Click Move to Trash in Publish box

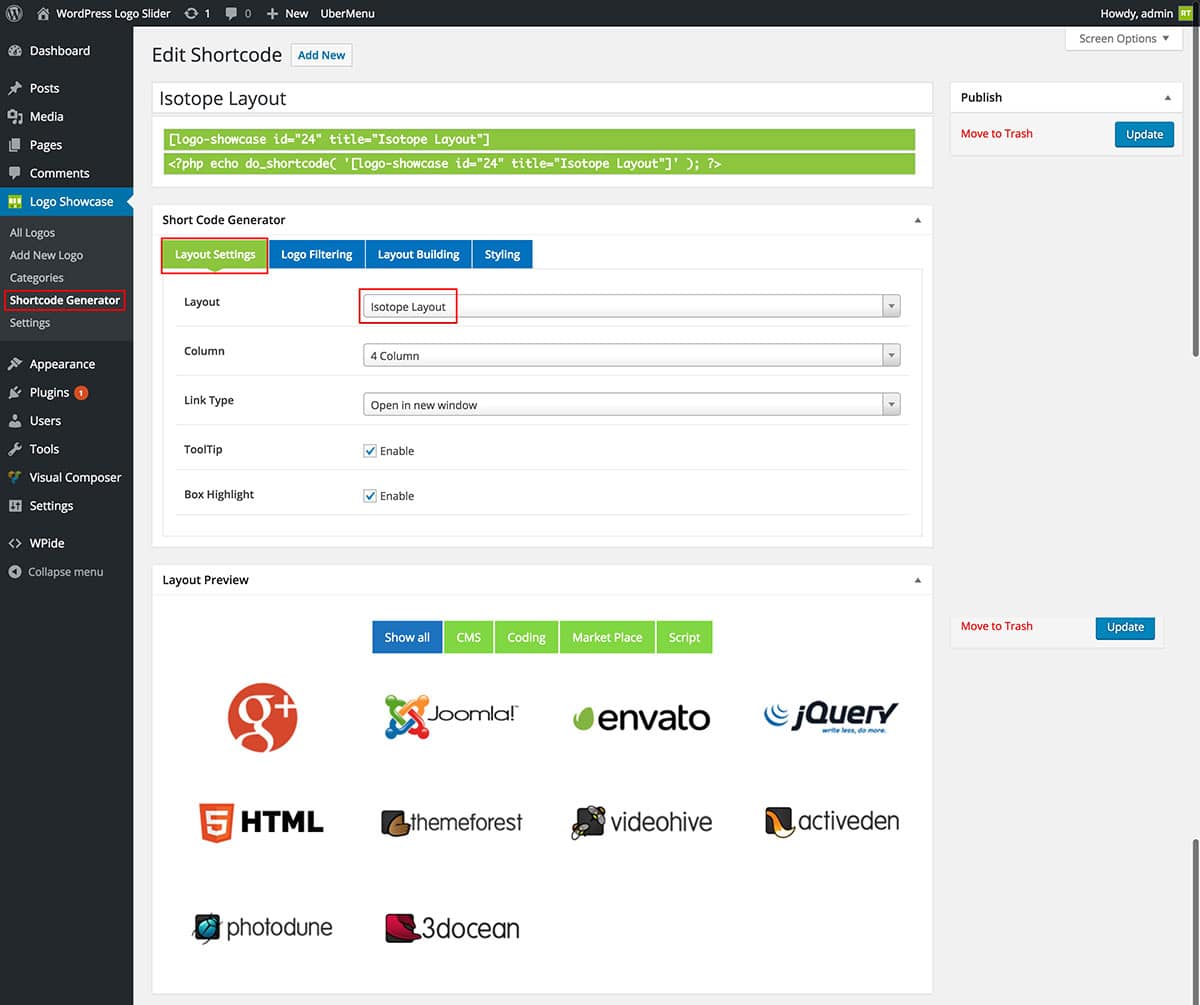(x=997, y=134)
